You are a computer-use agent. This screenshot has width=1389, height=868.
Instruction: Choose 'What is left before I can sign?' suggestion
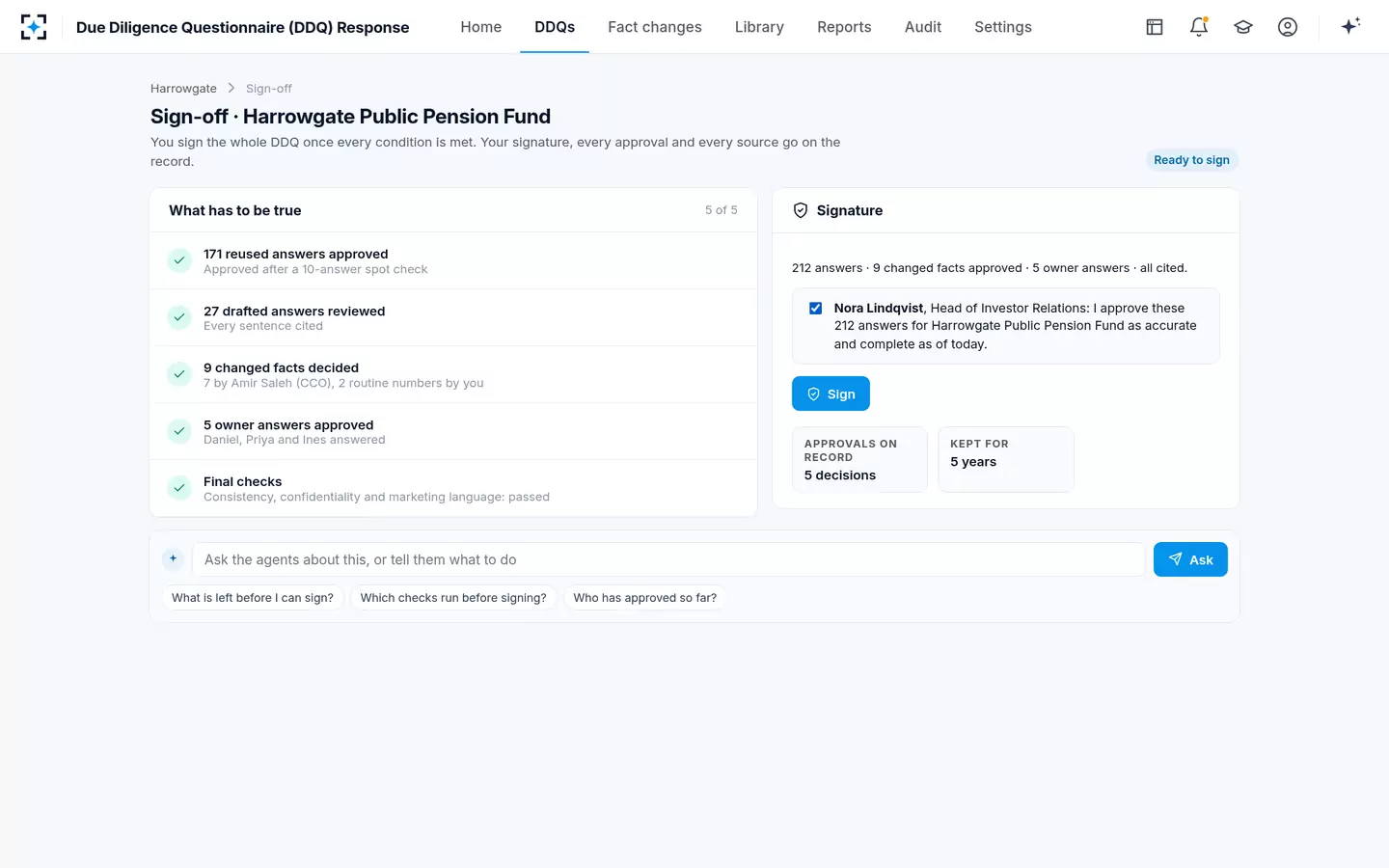[253, 598]
